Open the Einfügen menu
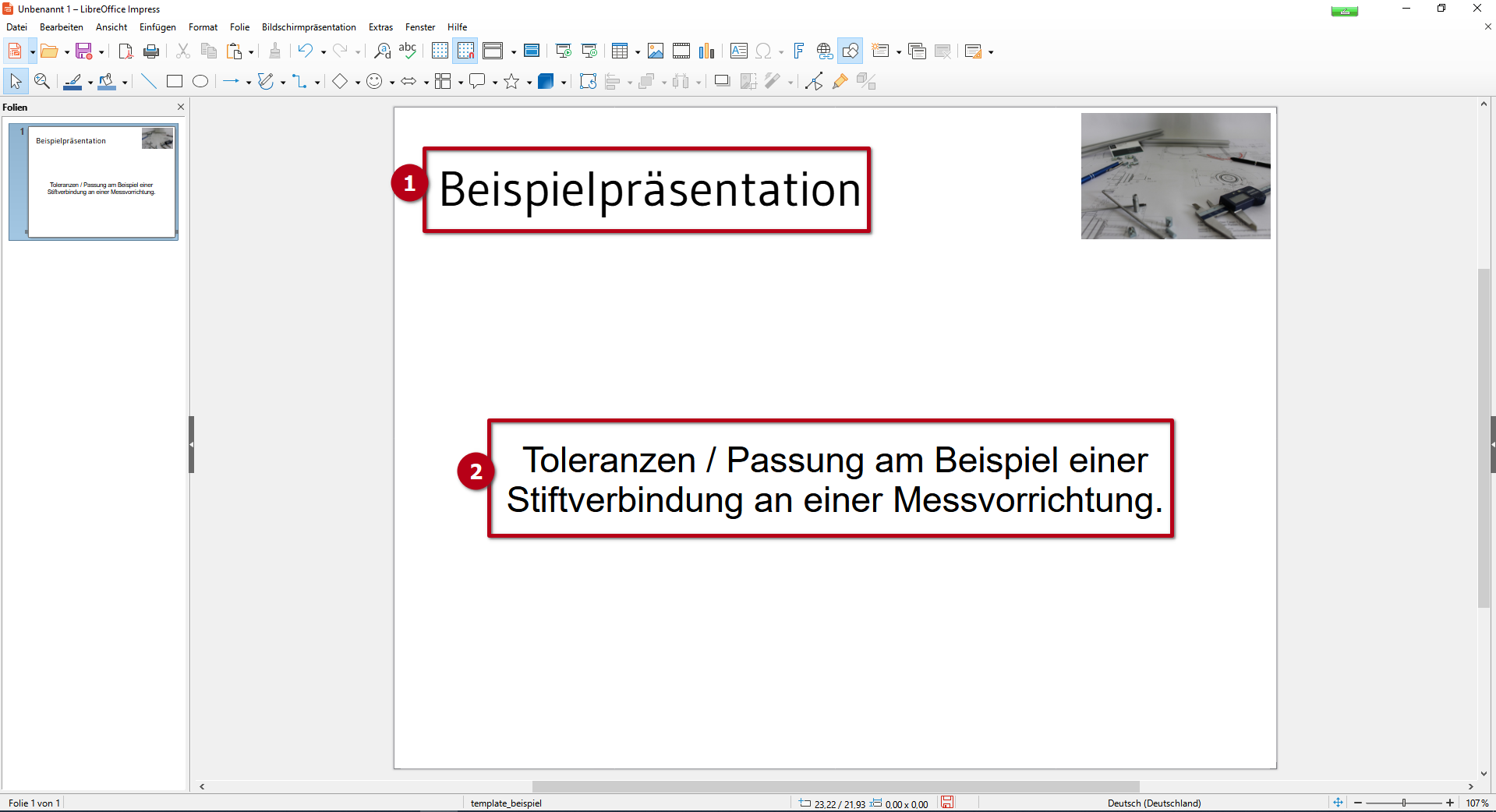The image size is (1496, 812). 157,26
